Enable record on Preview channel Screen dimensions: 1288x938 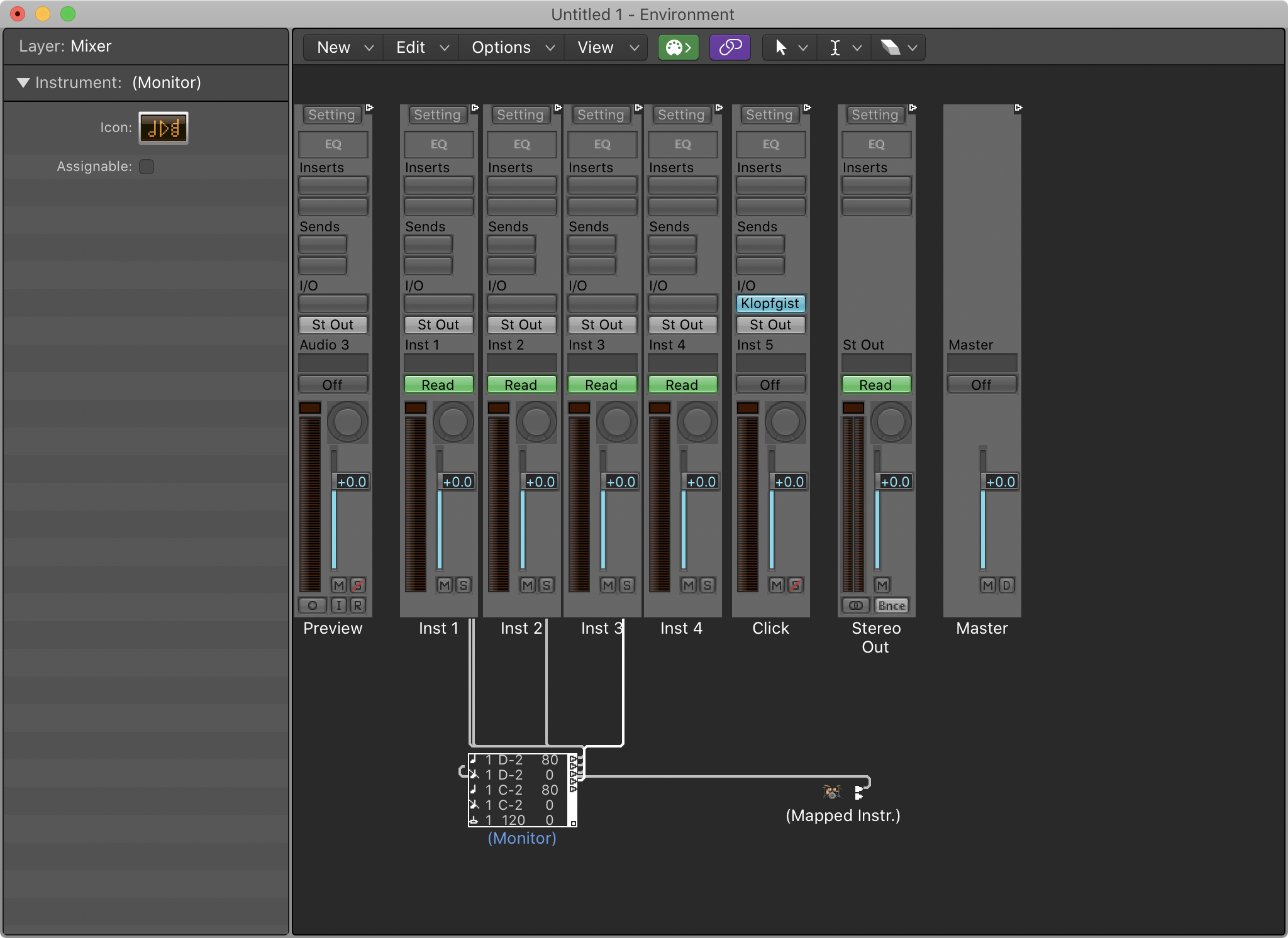coord(358,605)
